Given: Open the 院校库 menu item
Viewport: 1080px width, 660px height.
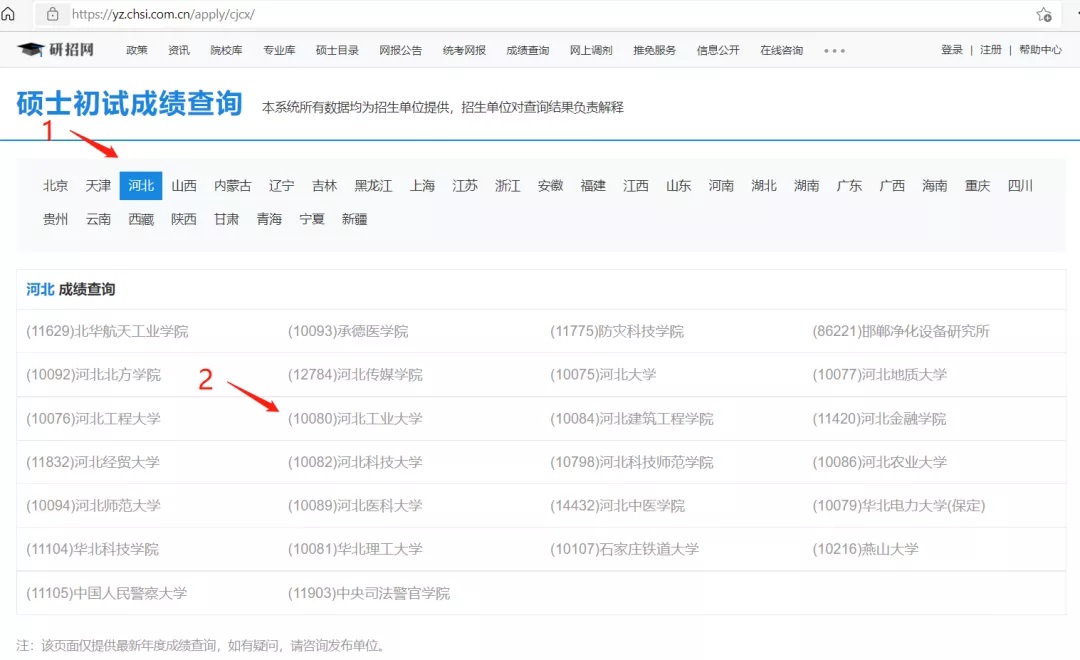Looking at the screenshot, I should [x=226, y=51].
